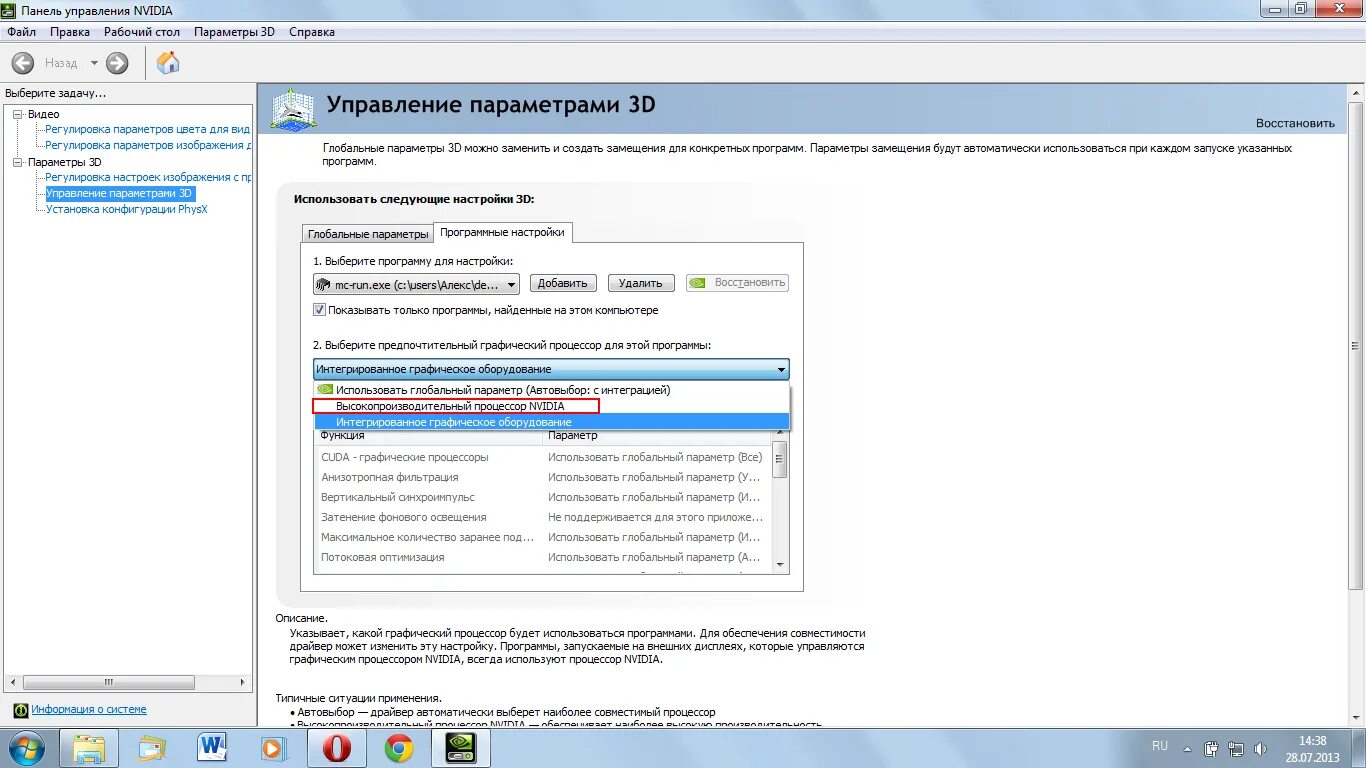Click NVIDIA Control Panel taskbar icon

[460, 748]
